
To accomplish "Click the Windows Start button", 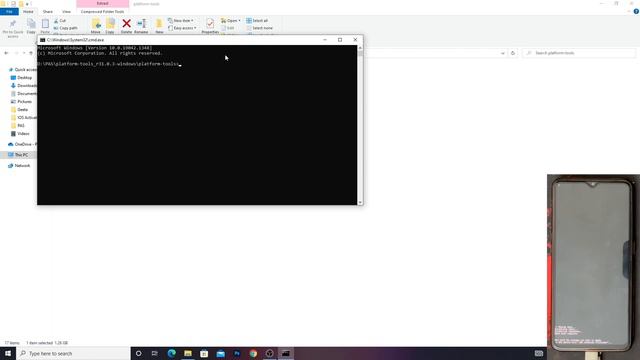I will [8, 353].
